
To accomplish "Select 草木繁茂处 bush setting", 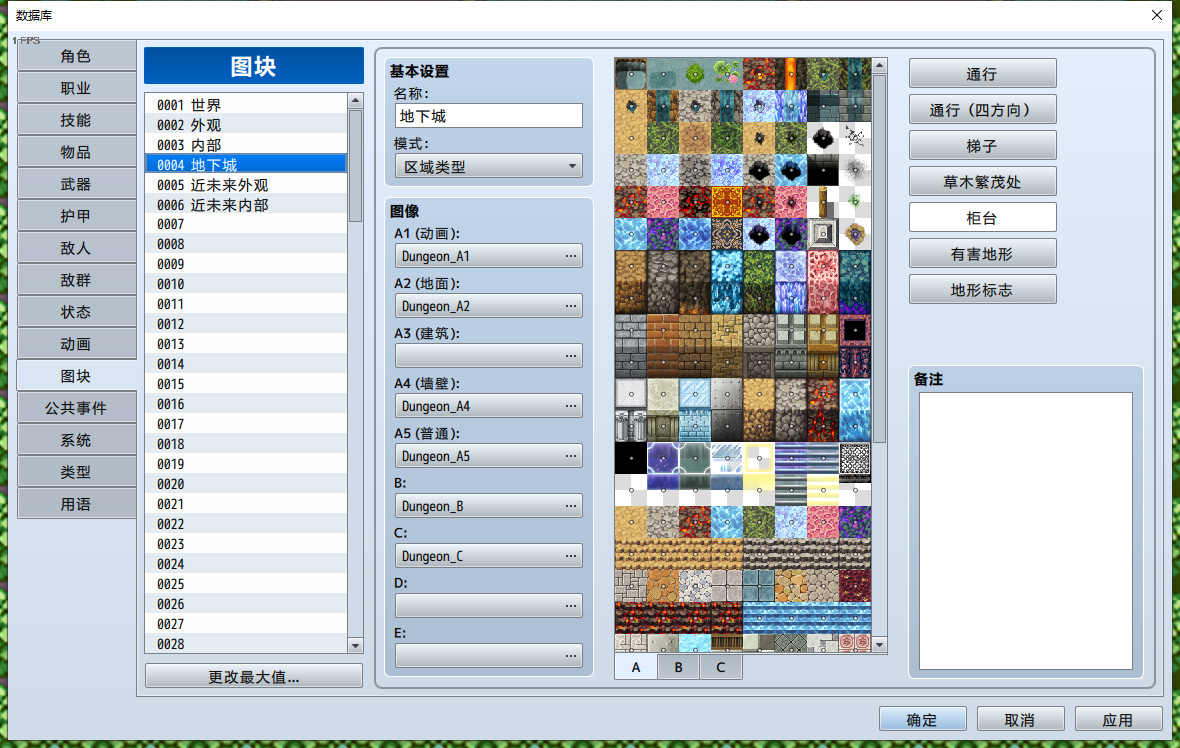I will pos(982,182).
